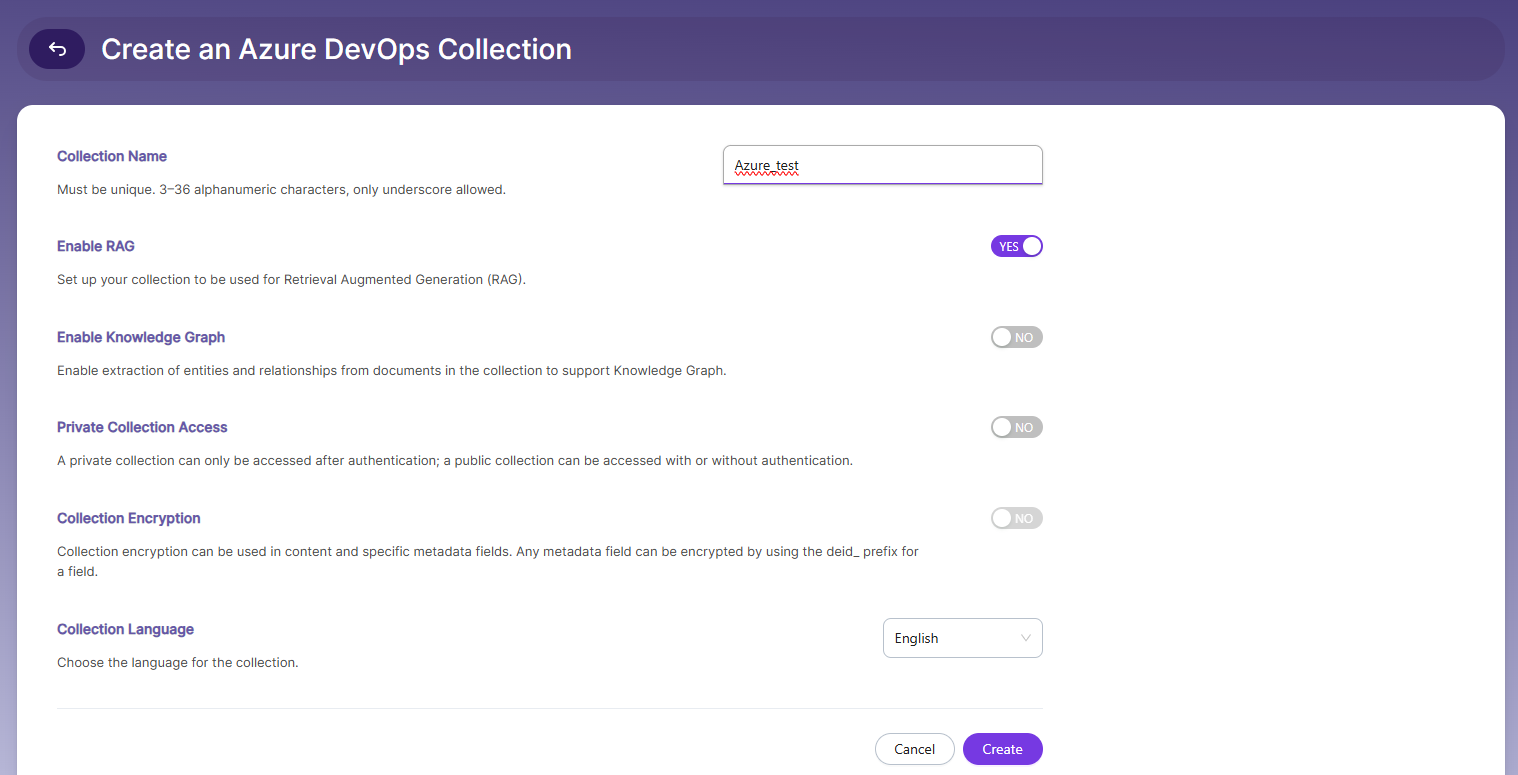Click the 'Collection Language' label
This screenshot has width=1518, height=775.
tap(125, 629)
